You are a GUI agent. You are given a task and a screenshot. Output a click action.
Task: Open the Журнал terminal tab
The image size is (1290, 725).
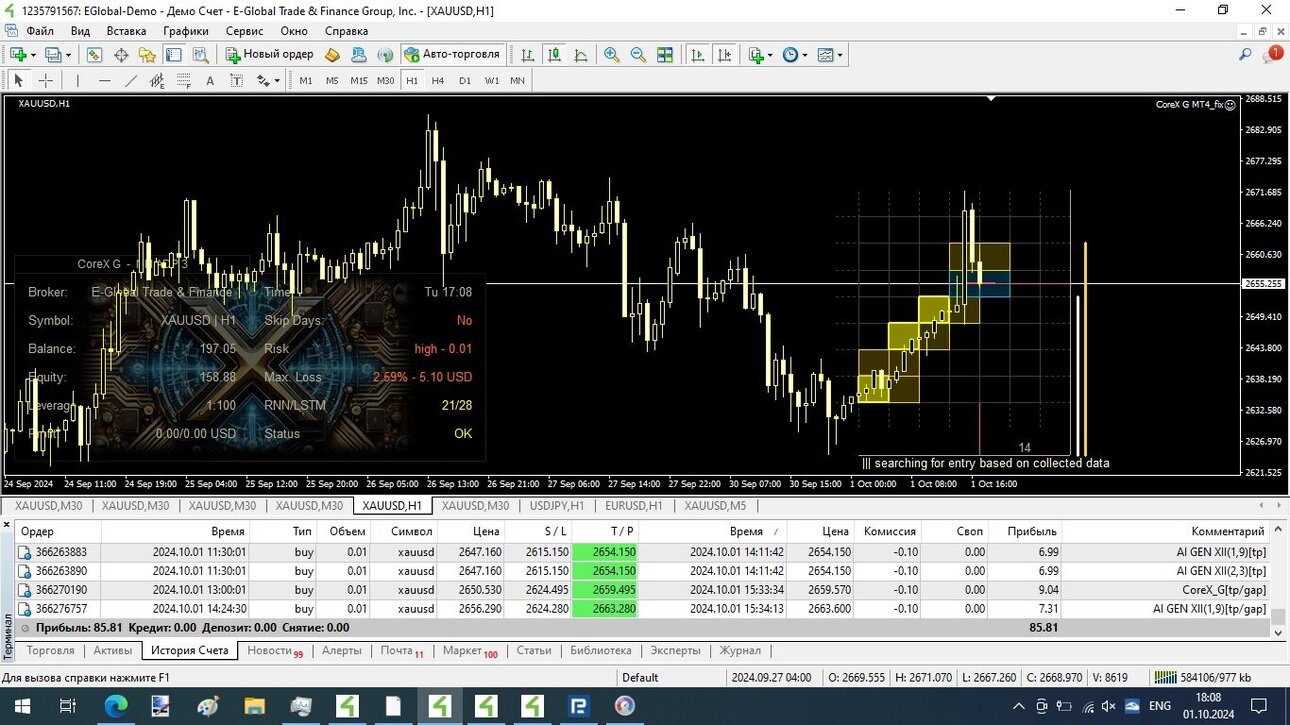(740, 650)
